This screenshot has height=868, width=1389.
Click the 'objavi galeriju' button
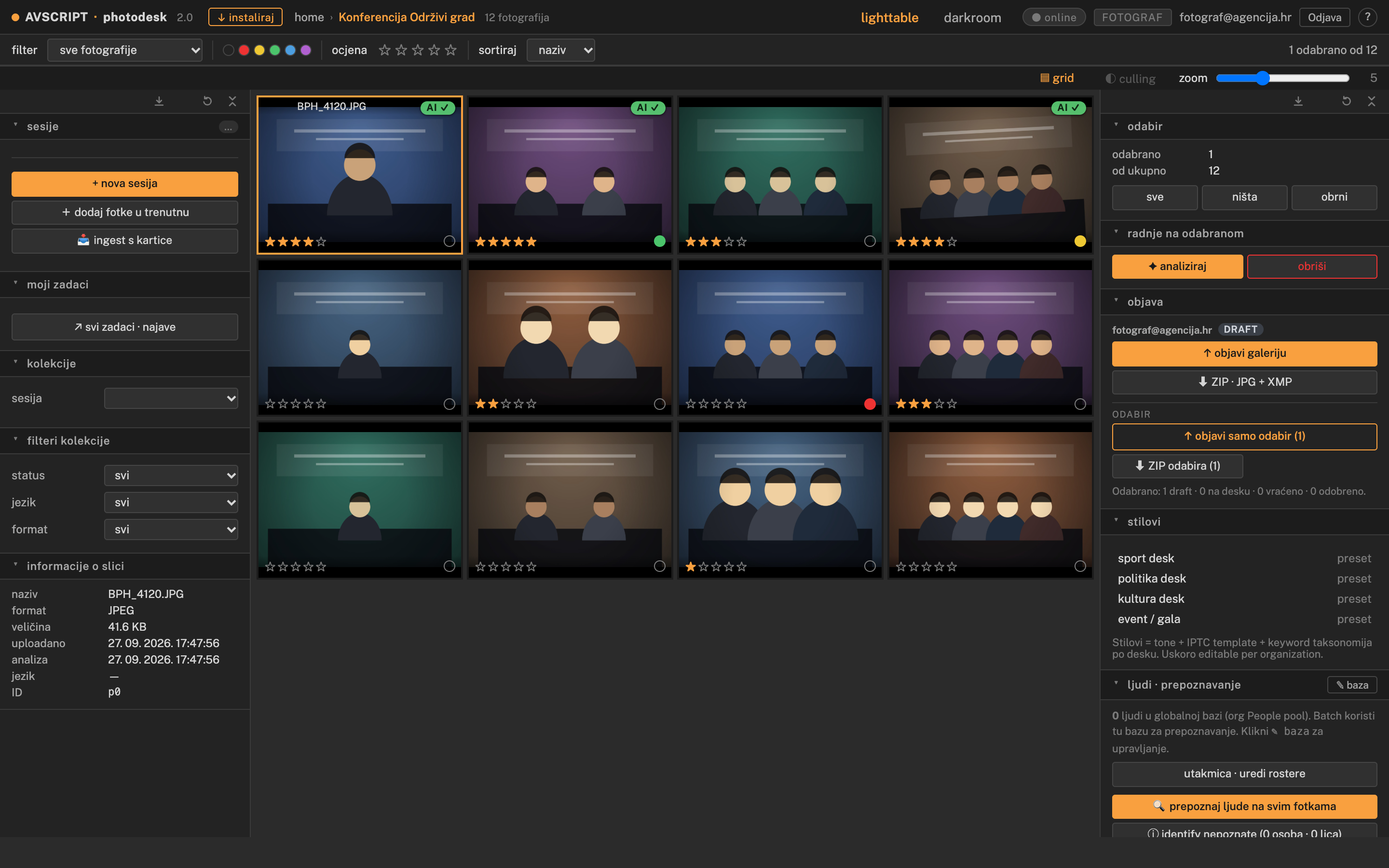[1244, 353]
